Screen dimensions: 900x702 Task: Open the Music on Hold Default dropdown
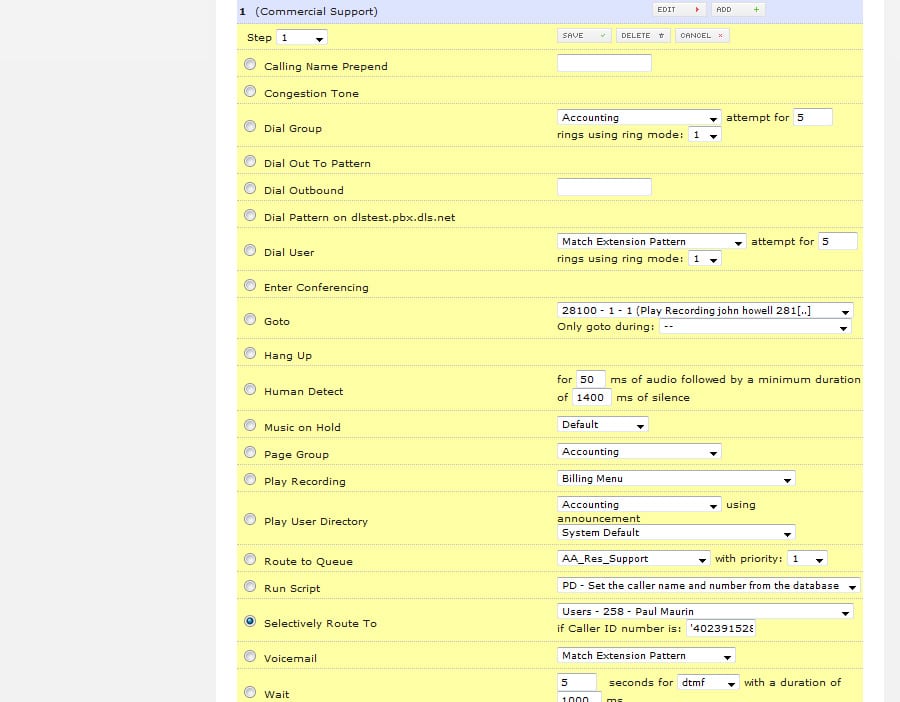point(602,424)
